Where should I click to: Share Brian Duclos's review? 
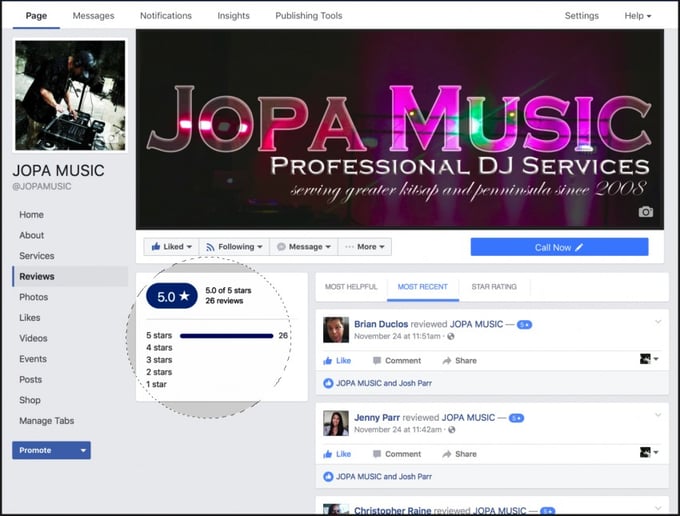pos(459,360)
